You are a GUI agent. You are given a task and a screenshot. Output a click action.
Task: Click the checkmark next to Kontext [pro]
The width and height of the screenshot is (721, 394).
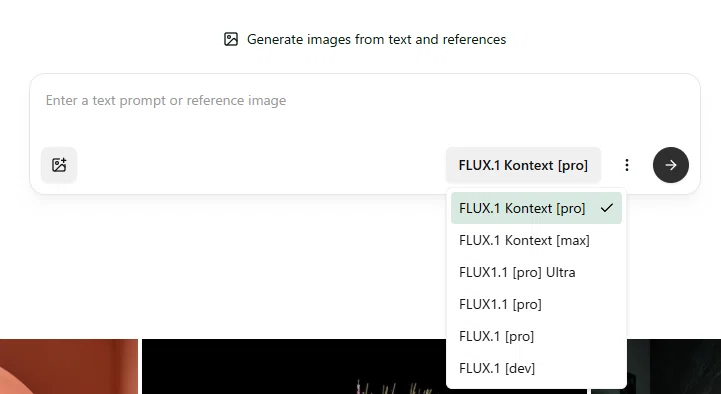[607, 208]
